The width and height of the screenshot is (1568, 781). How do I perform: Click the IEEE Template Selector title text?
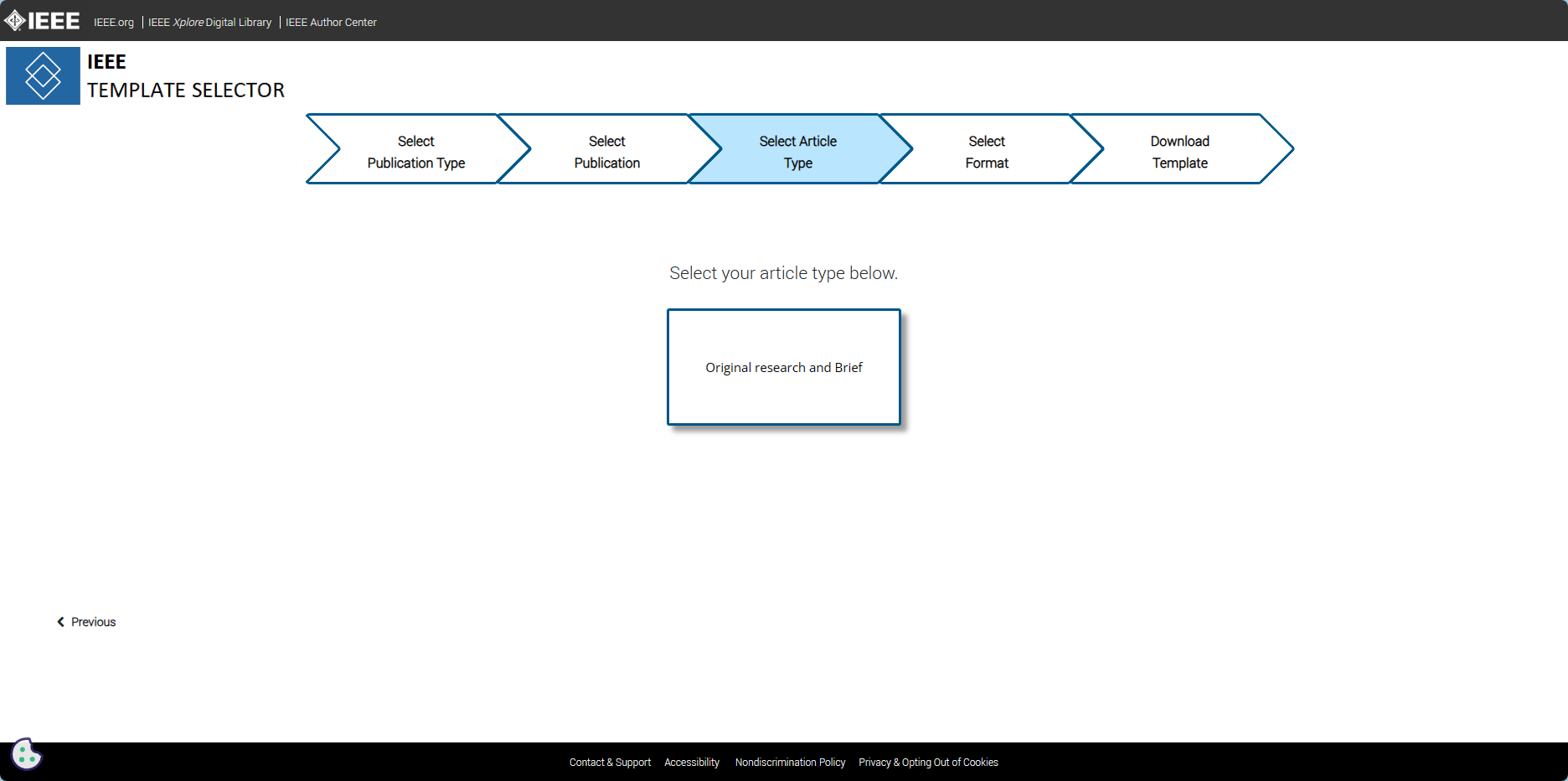[186, 76]
